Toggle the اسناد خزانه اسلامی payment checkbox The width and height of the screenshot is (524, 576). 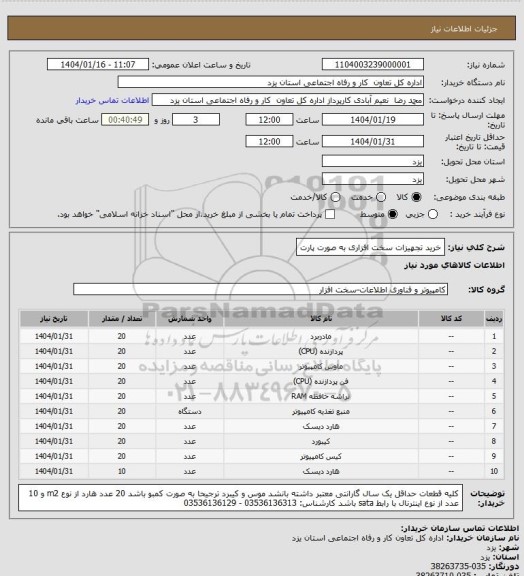click(x=330, y=214)
